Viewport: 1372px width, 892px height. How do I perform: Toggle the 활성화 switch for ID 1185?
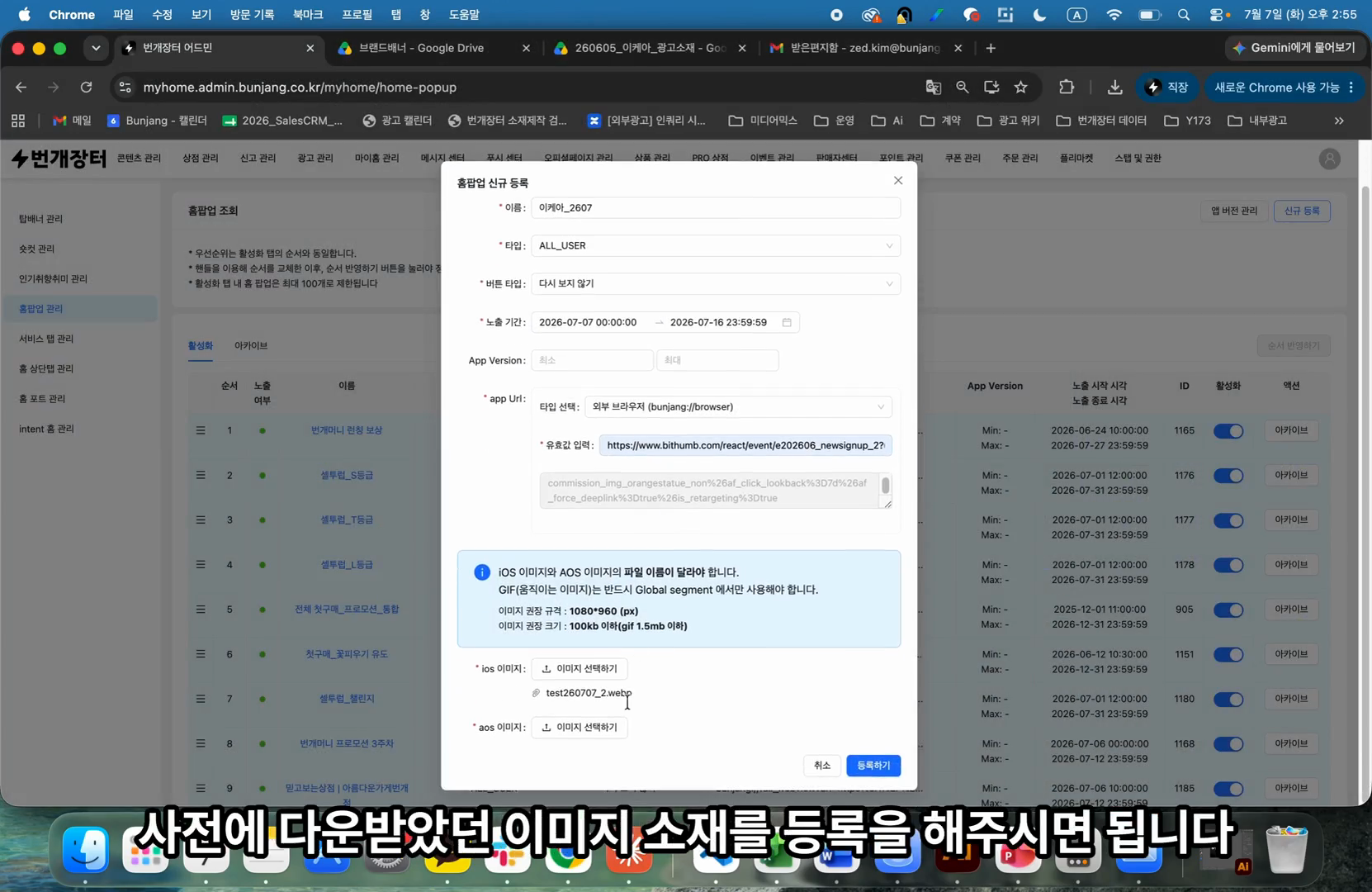1228,789
